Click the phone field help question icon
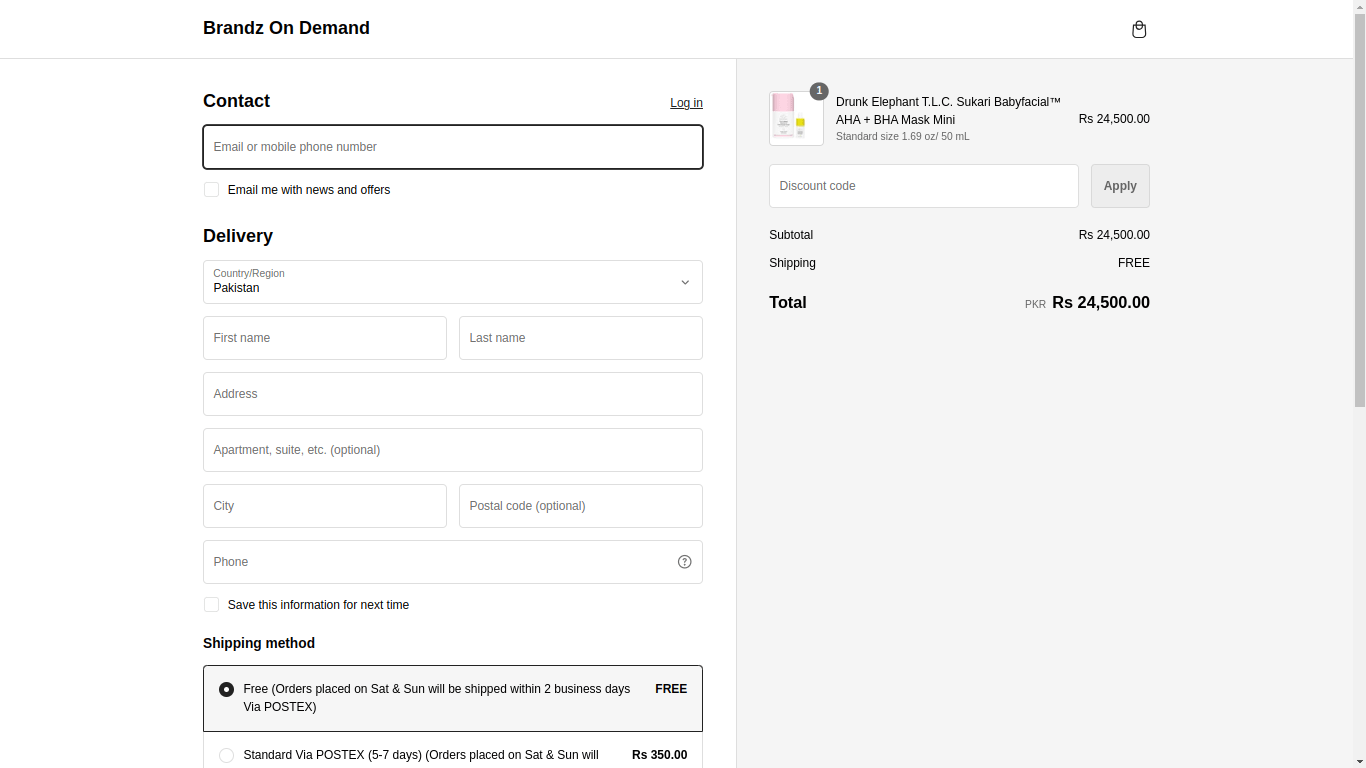This screenshot has width=1366, height=768. tap(684, 562)
